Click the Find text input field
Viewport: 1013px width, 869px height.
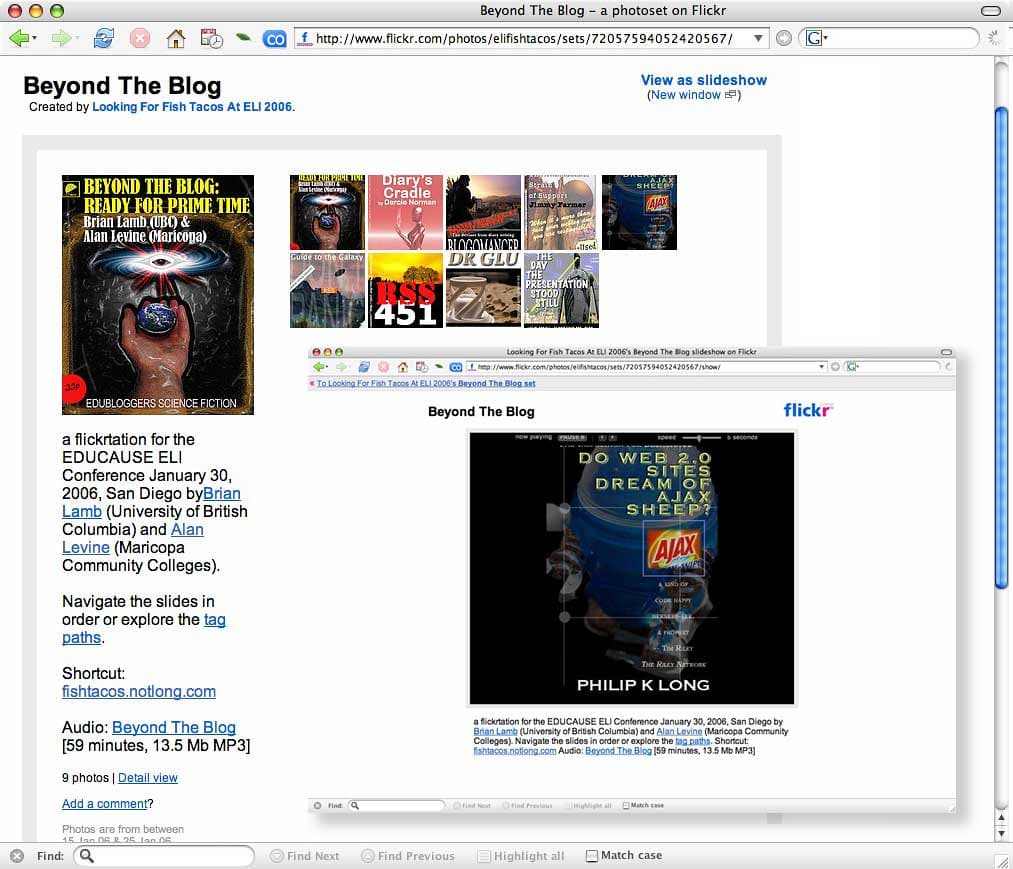point(164,855)
